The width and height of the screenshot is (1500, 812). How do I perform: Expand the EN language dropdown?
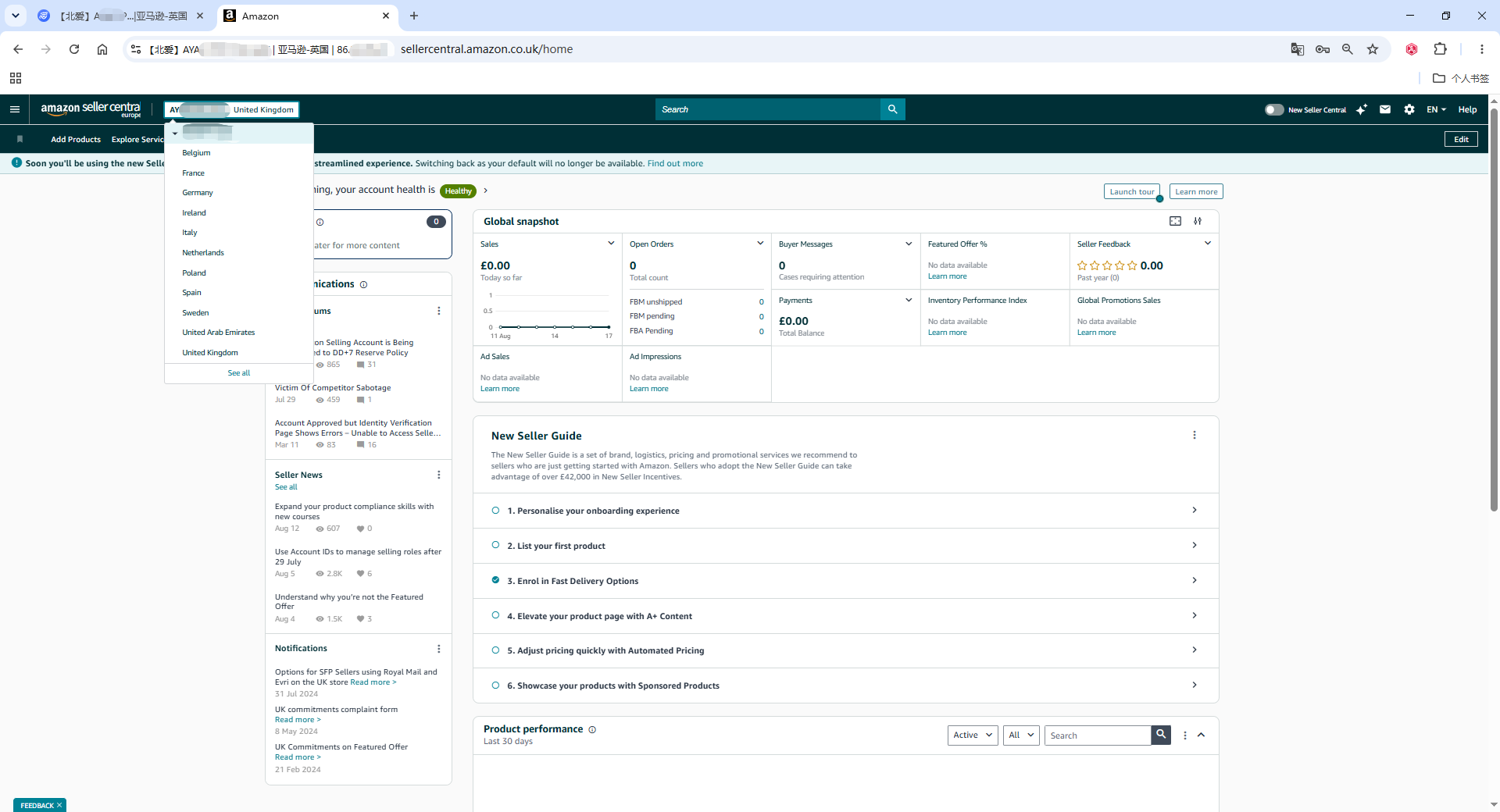1436,109
